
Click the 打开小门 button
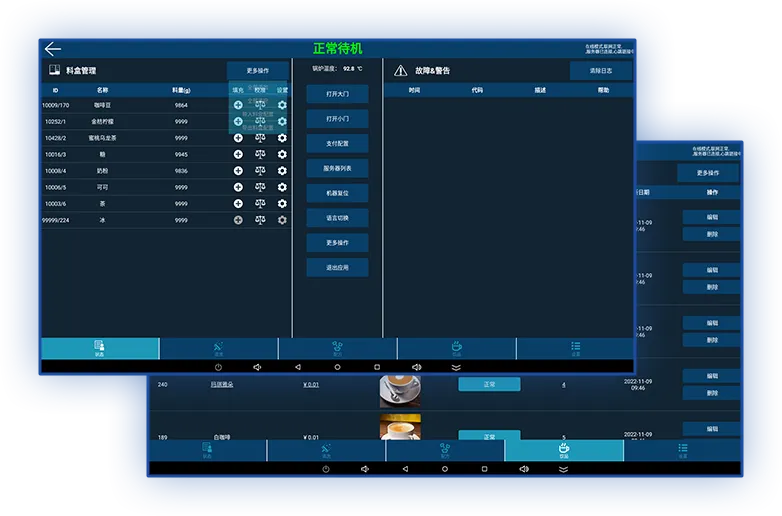coord(338,119)
